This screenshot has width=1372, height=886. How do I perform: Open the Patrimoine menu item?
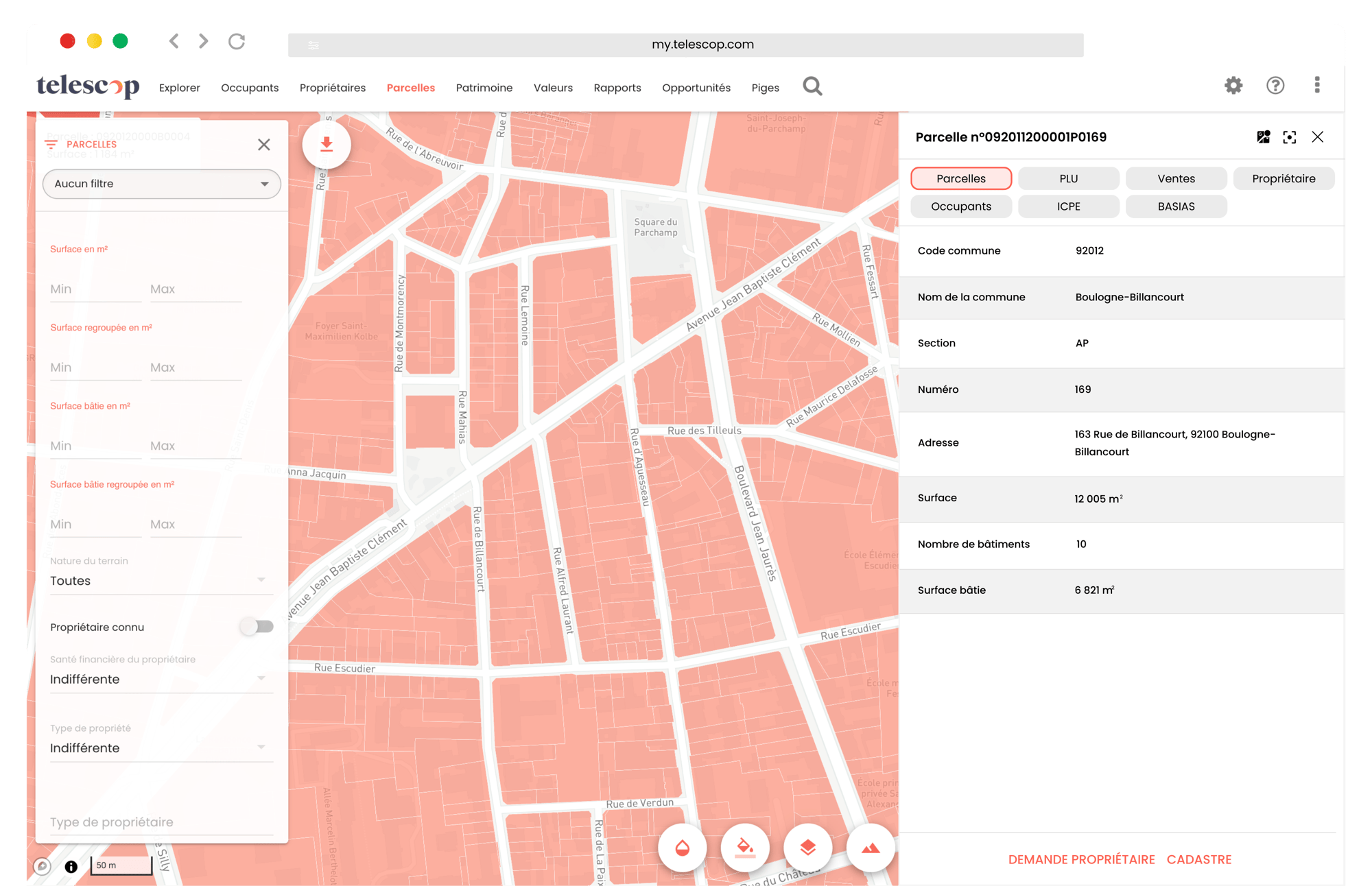click(484, 88)
